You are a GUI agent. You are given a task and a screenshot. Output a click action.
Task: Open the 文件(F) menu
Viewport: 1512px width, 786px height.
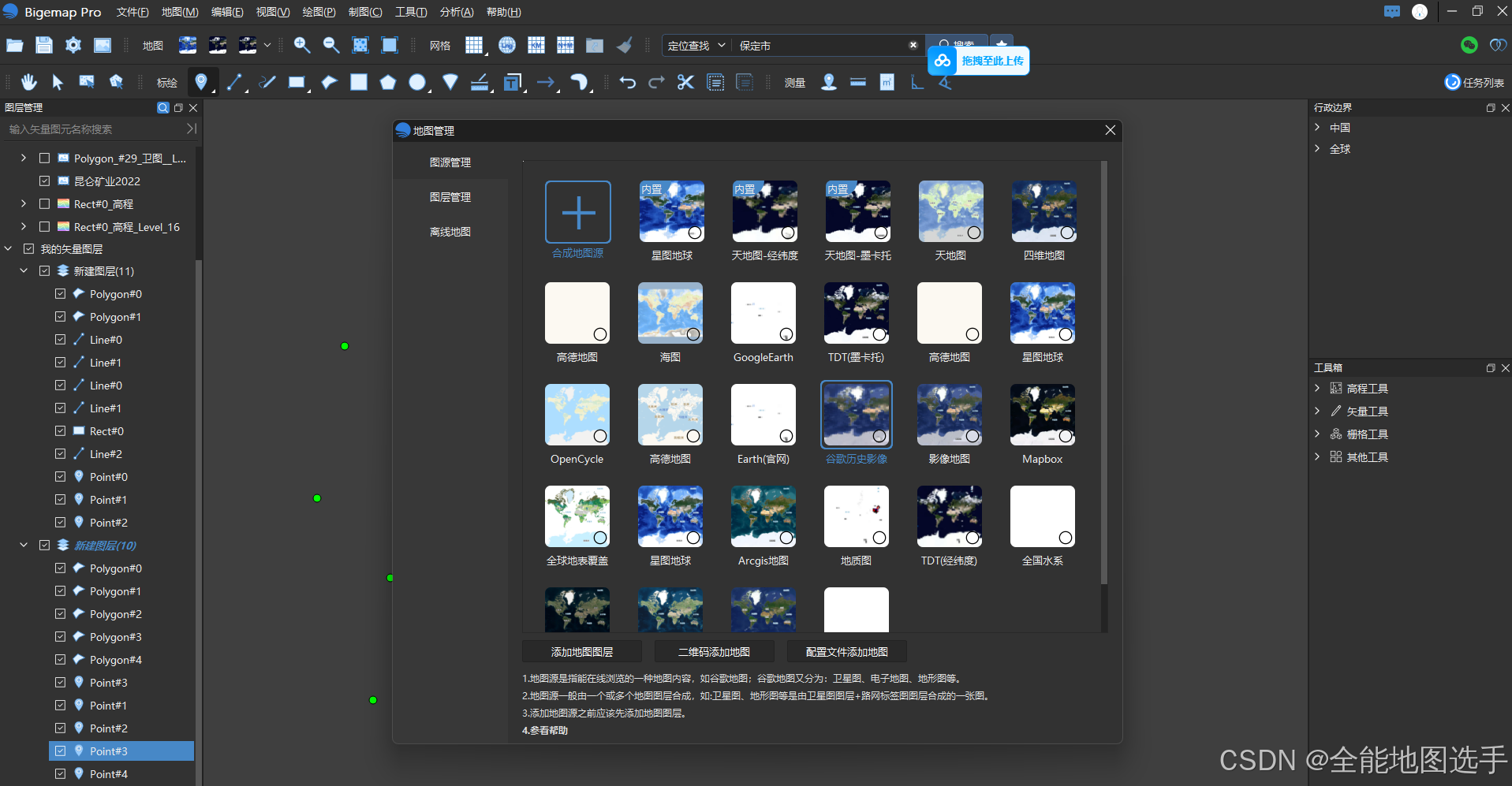click(132, 12)
